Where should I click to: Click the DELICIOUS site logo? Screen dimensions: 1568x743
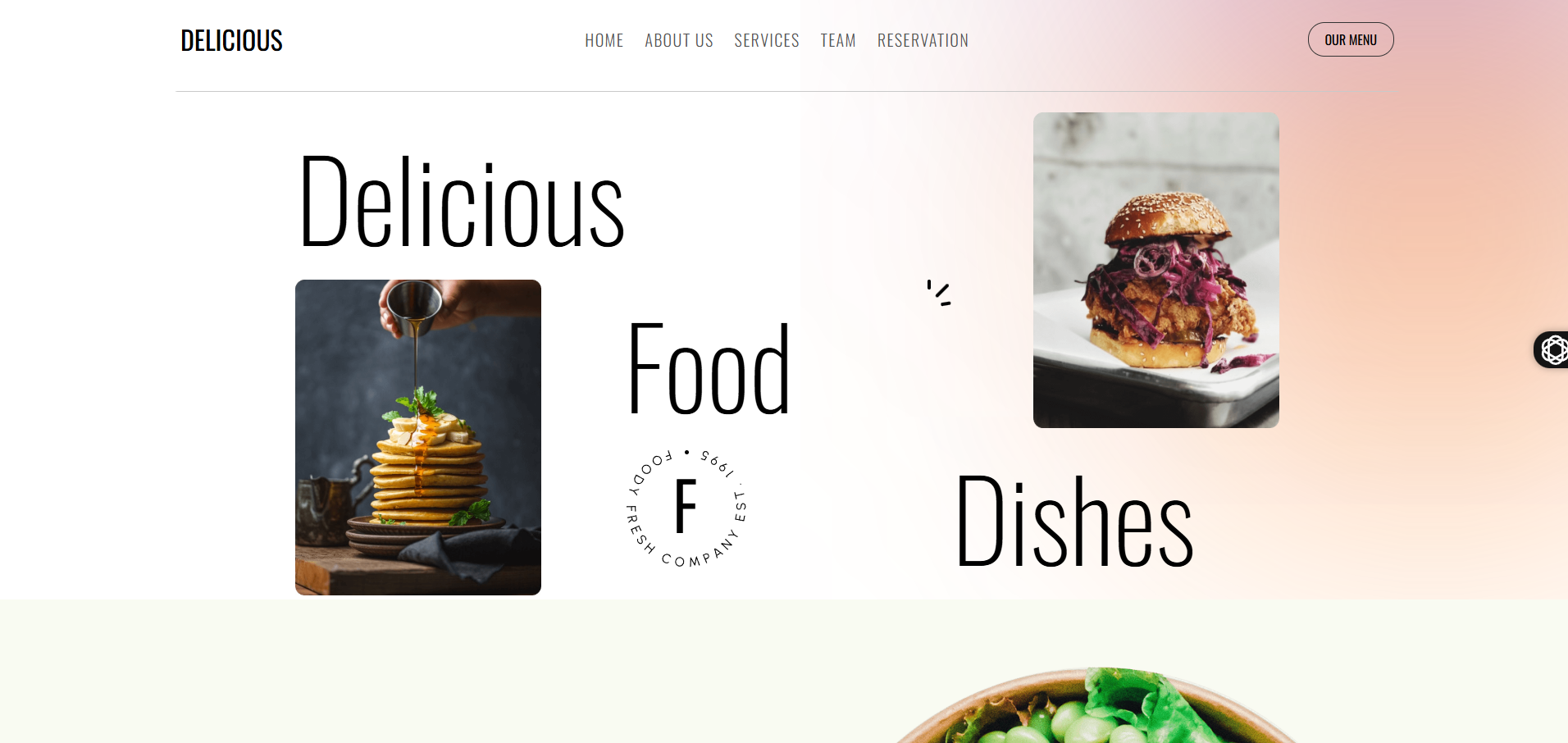point(231,40)
